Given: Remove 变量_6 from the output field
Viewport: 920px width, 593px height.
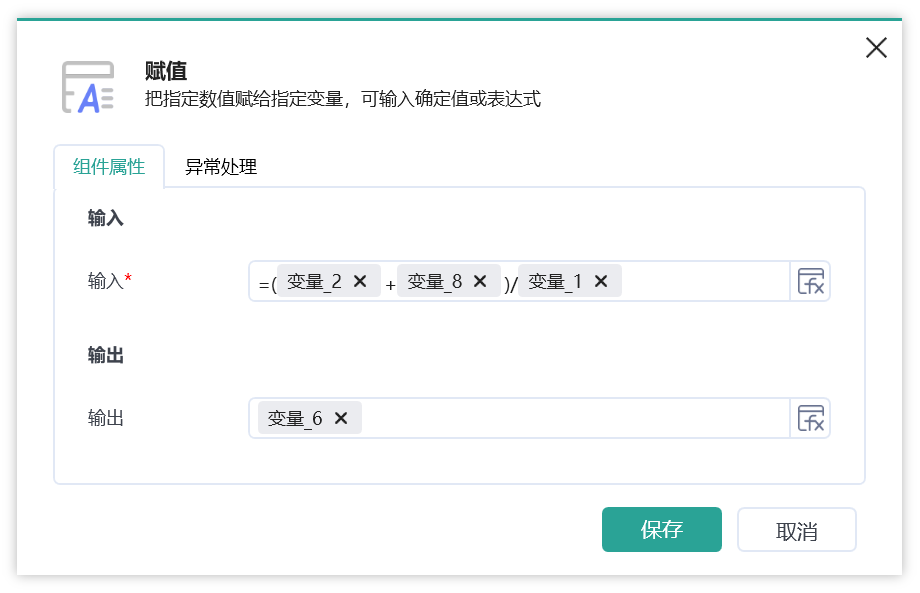Looking at the screenshot, I should [341, 418].
